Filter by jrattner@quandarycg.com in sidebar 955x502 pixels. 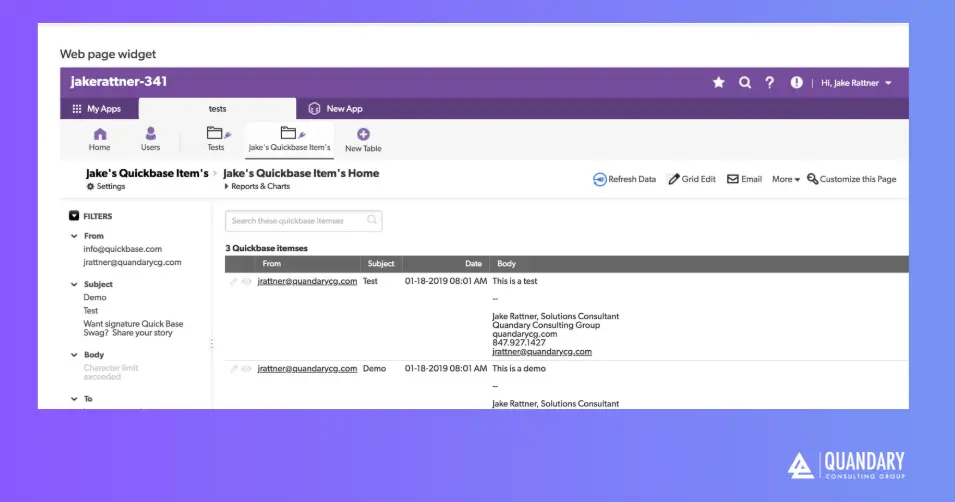tap(132, 263)
